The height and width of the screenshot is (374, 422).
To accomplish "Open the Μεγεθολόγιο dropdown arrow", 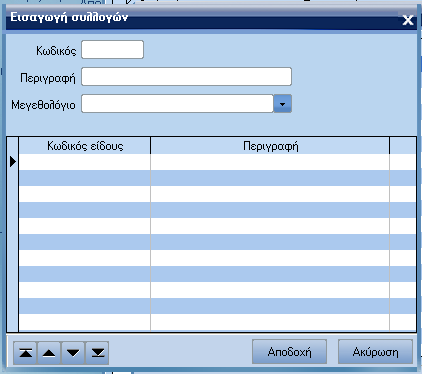I will click(x=282, y=104).
